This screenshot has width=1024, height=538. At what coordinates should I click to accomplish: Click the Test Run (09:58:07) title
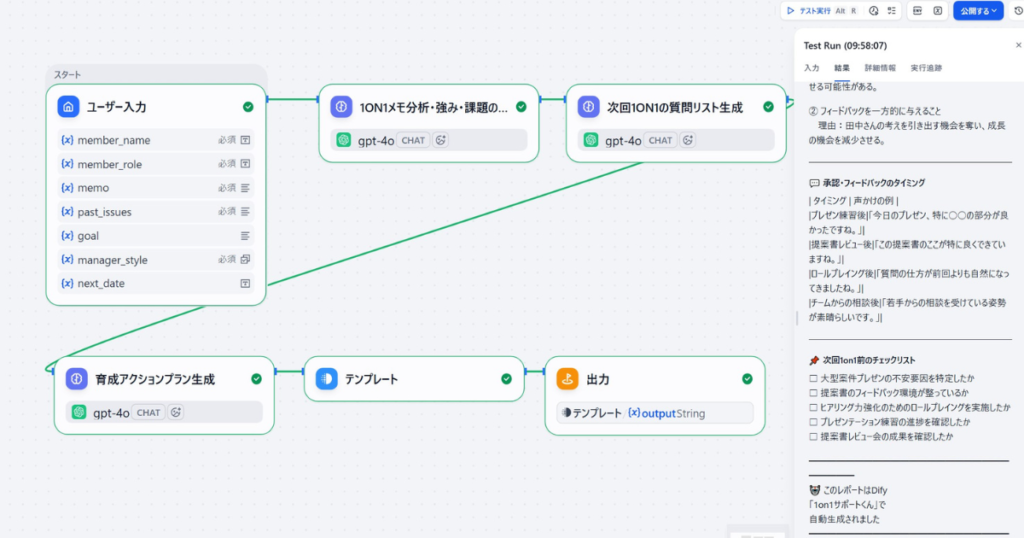coord(845,46)
